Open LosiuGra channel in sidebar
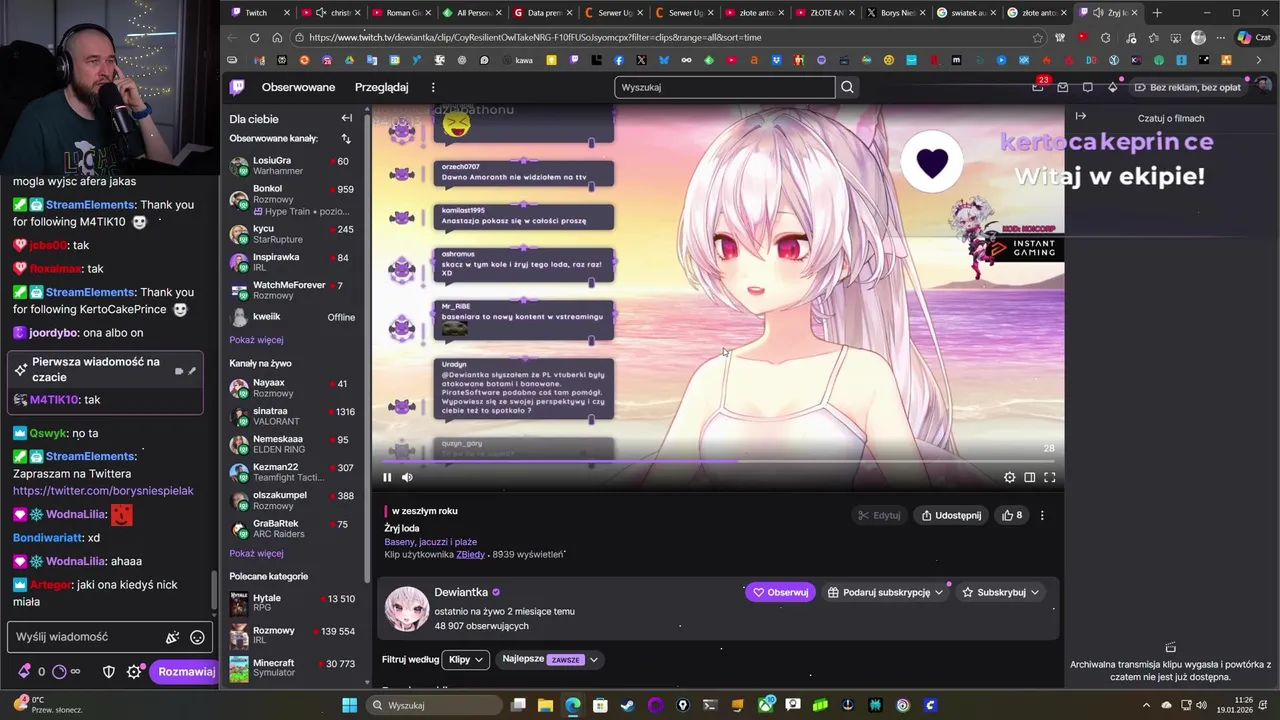The height and width of the screenshot is (720, 1280). click(x=292, y=166)
